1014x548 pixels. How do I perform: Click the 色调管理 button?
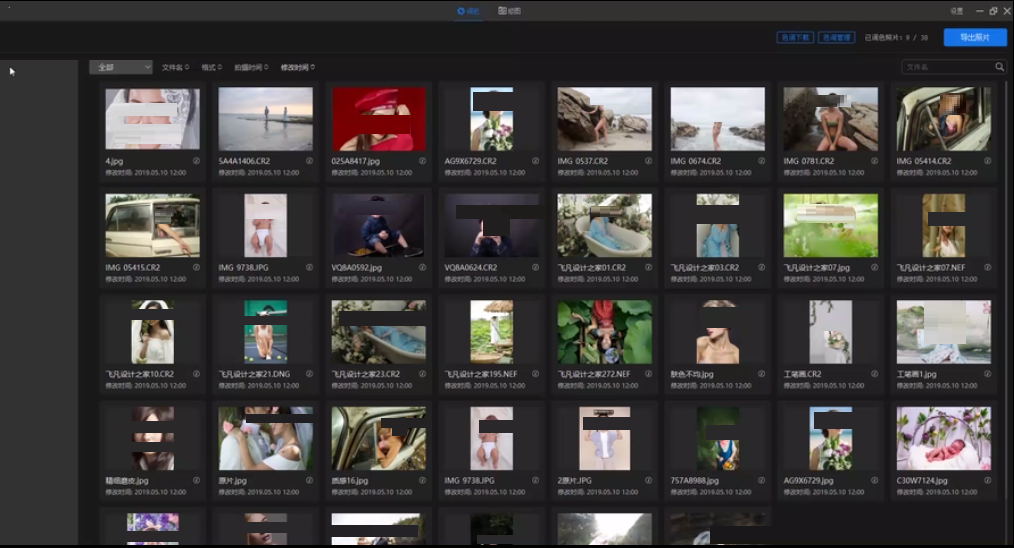pos(836,38)
